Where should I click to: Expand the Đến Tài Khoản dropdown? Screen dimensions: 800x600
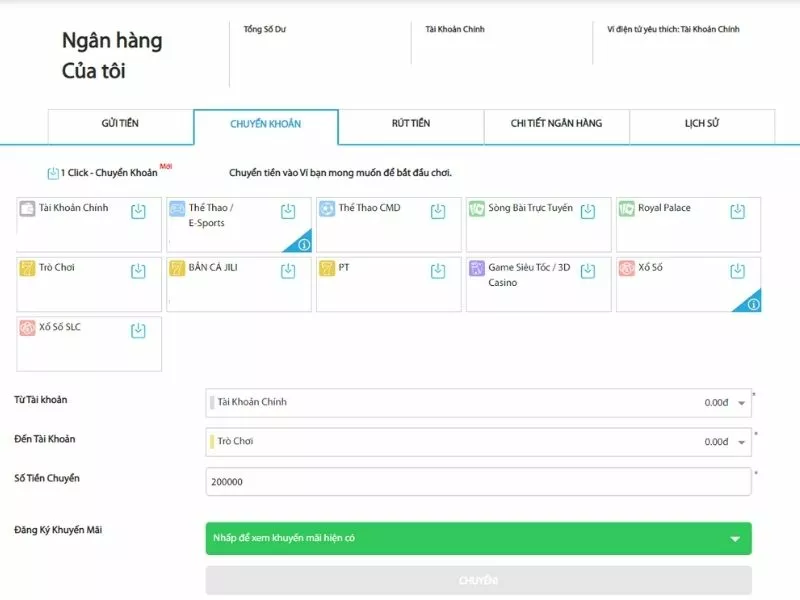pyautogui.click(x=741, y=442)
